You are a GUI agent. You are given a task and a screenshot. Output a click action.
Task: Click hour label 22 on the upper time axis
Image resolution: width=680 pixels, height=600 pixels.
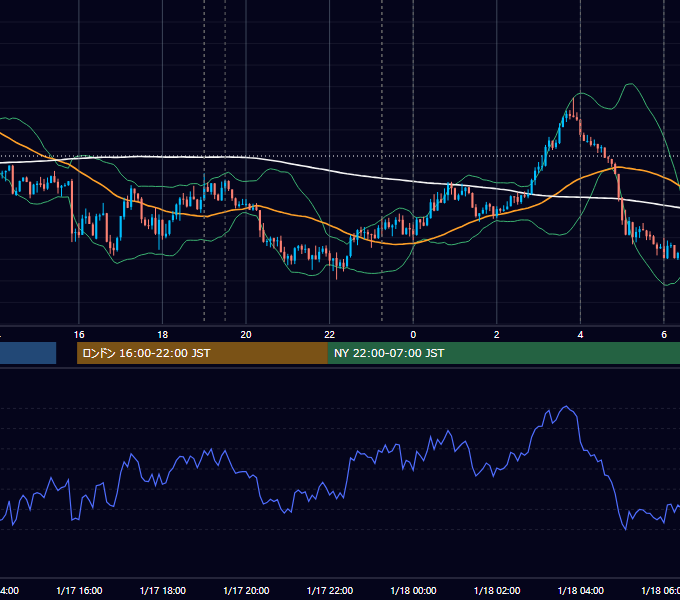point(330,335)
